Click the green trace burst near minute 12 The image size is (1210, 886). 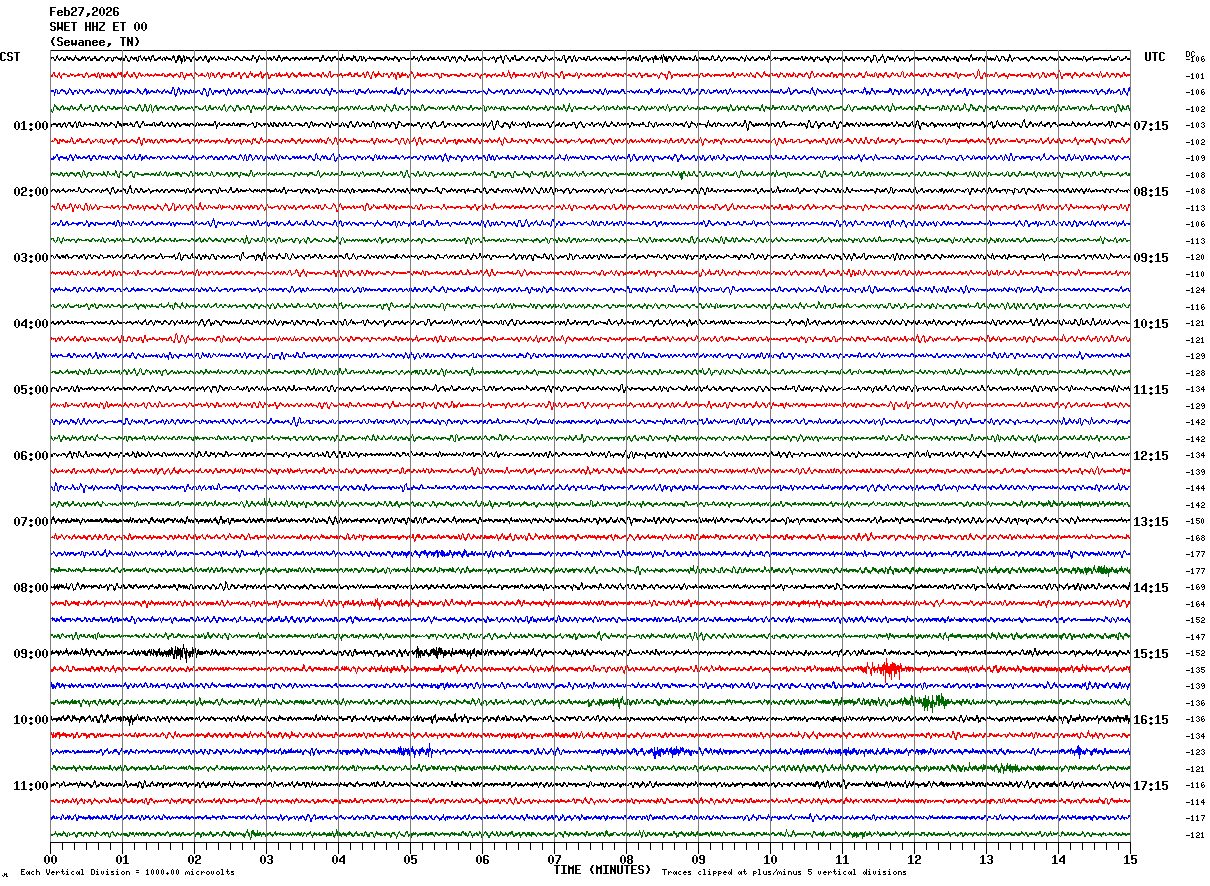[x=930, y=701]
